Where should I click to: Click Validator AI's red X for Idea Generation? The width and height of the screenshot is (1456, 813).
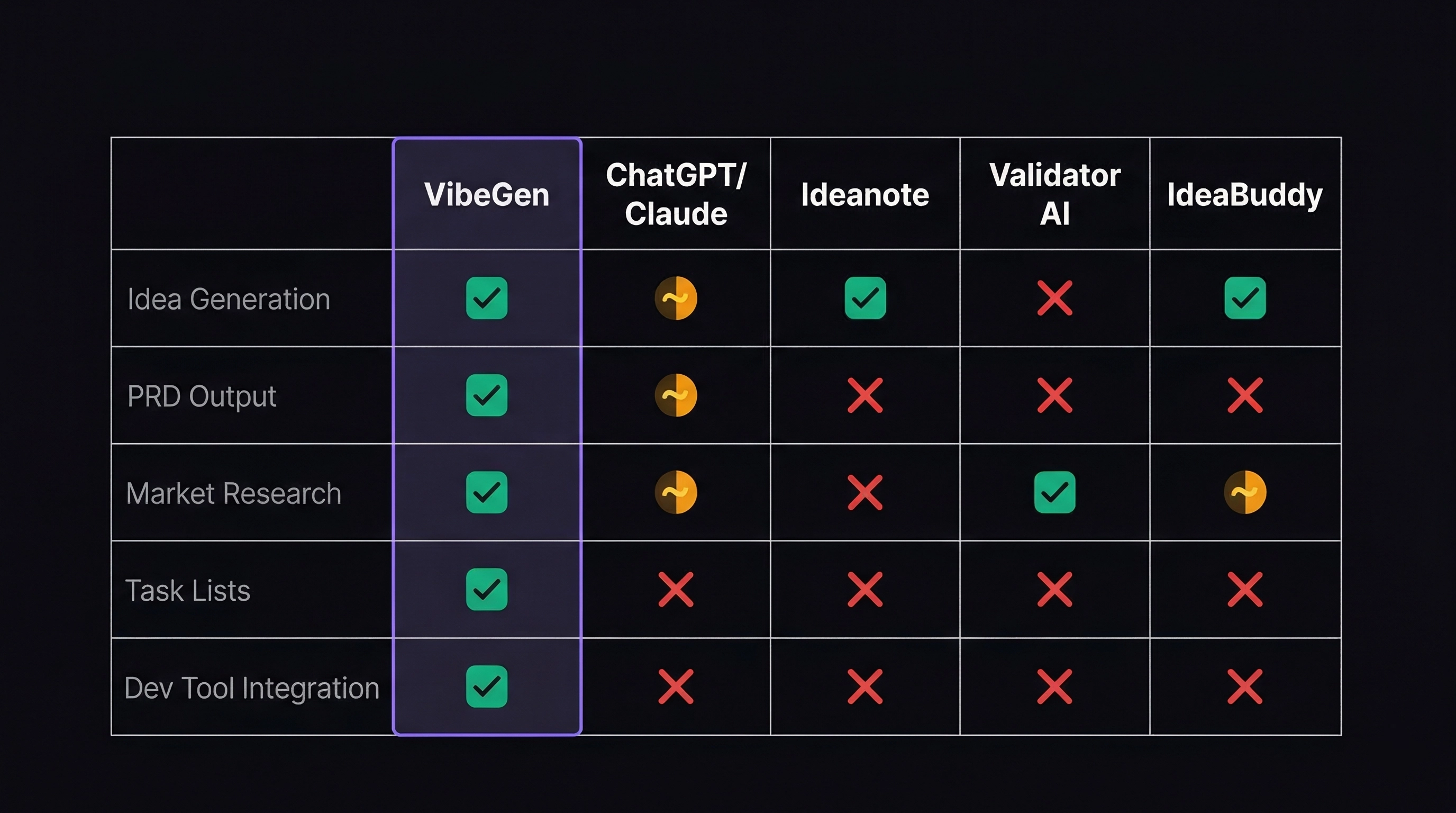(x=1054, y=298)
